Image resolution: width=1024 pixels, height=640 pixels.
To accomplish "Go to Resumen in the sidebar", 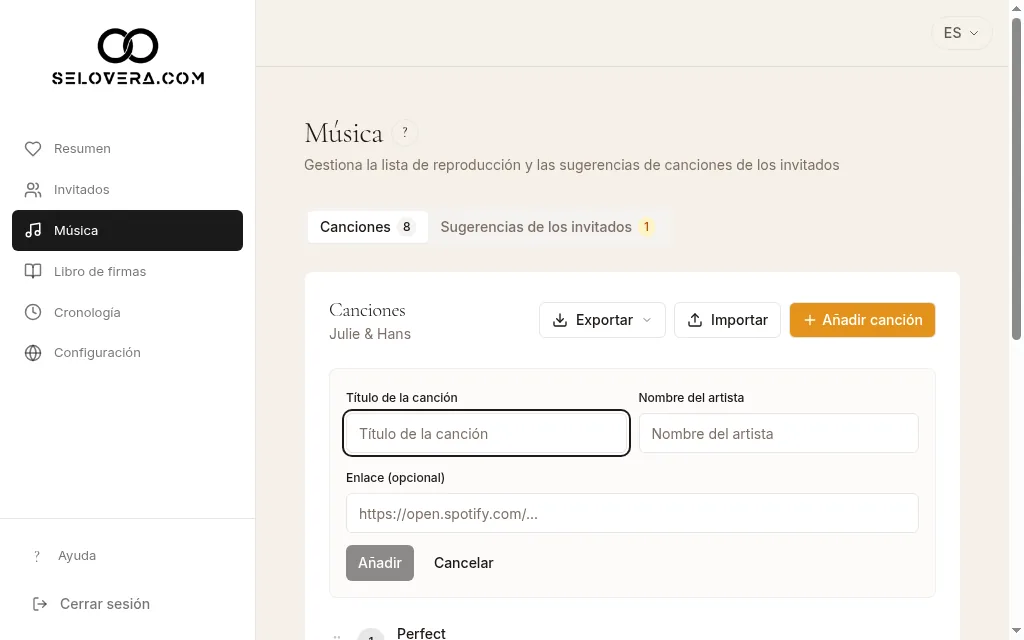I will tap(127, 149).
